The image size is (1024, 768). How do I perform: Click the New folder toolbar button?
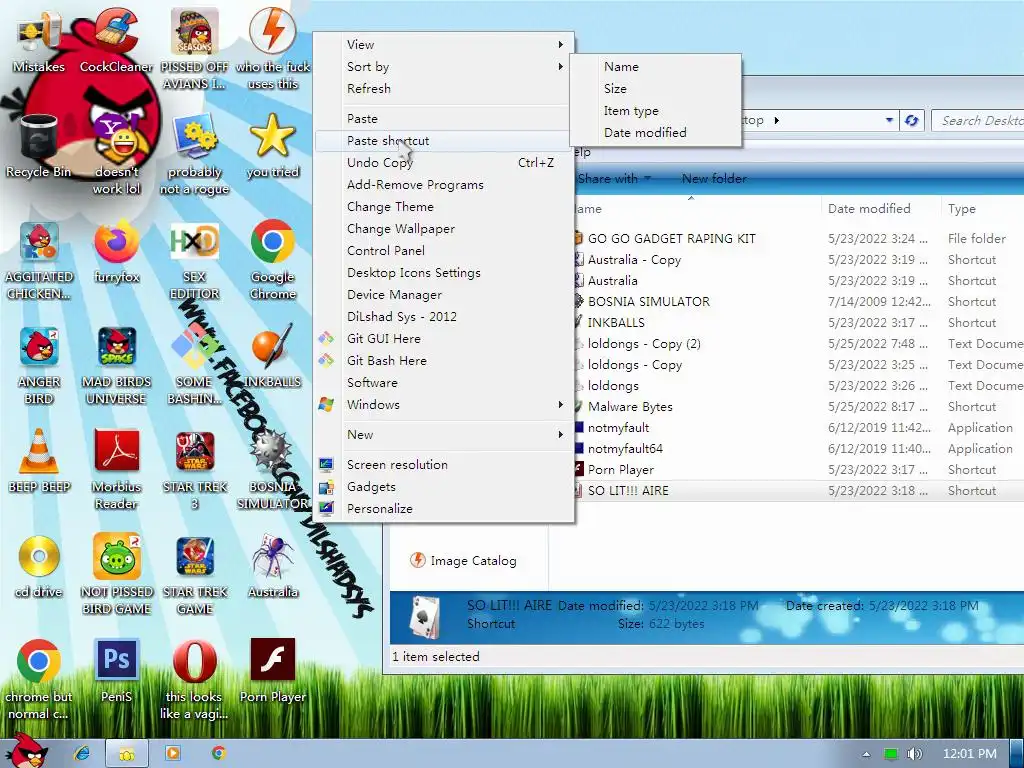[x=714, y=178]
